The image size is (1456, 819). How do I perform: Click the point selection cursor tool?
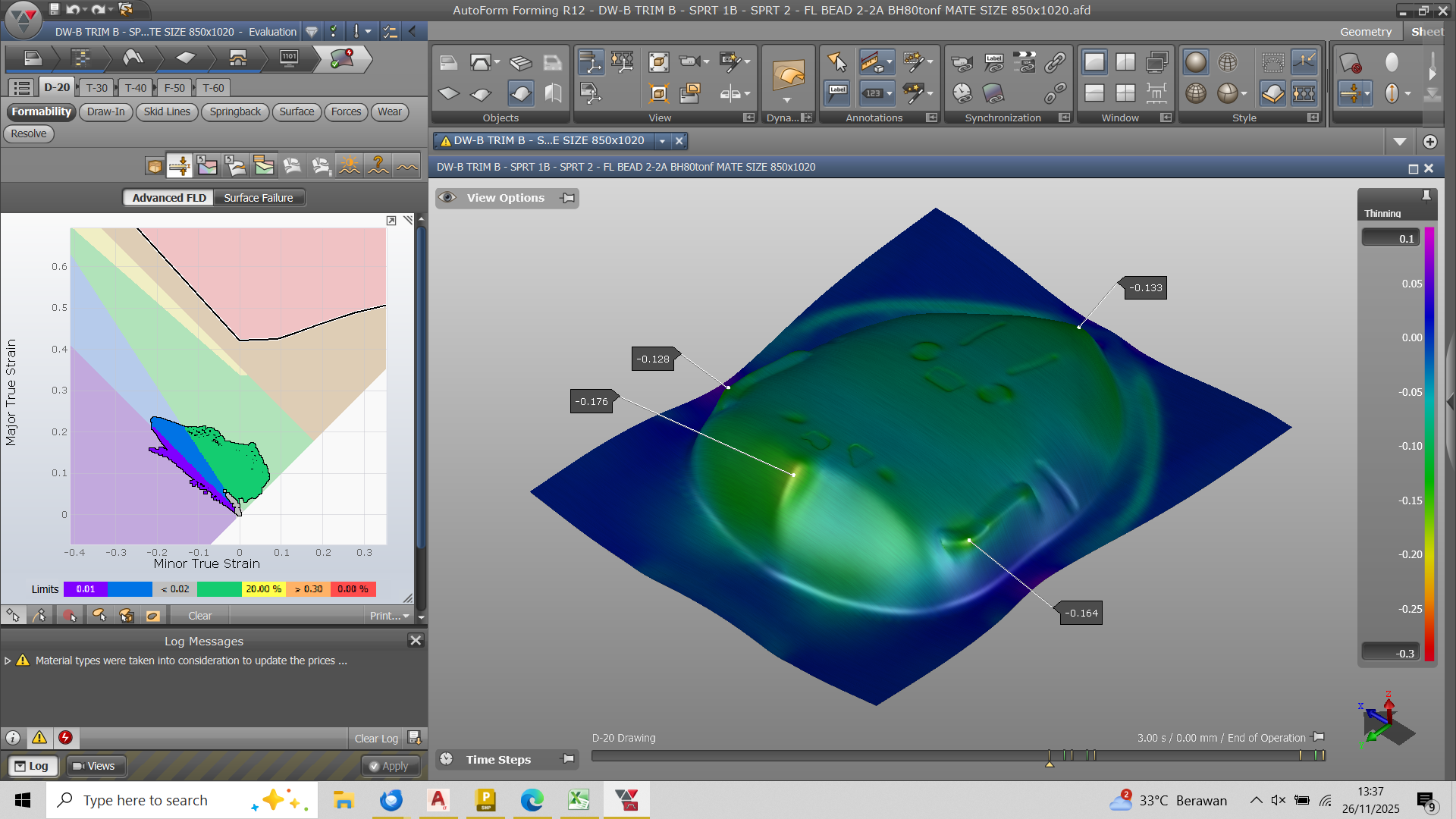click(837, 62)
